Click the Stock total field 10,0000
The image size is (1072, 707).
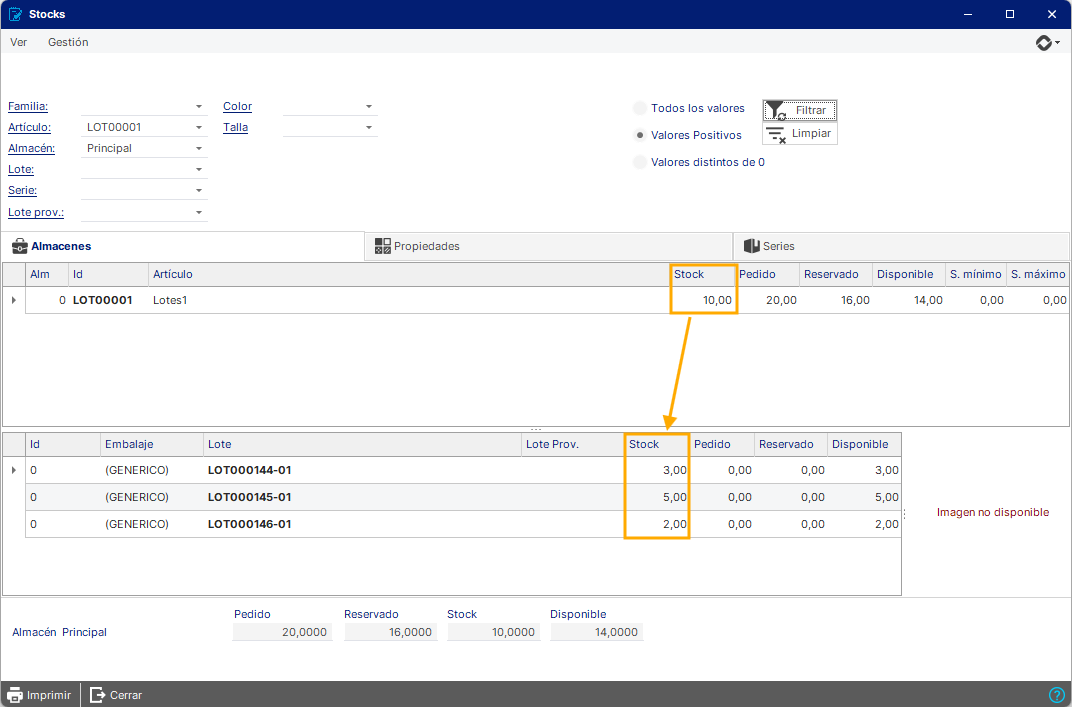pyautogui.click(x=494, y=632)
